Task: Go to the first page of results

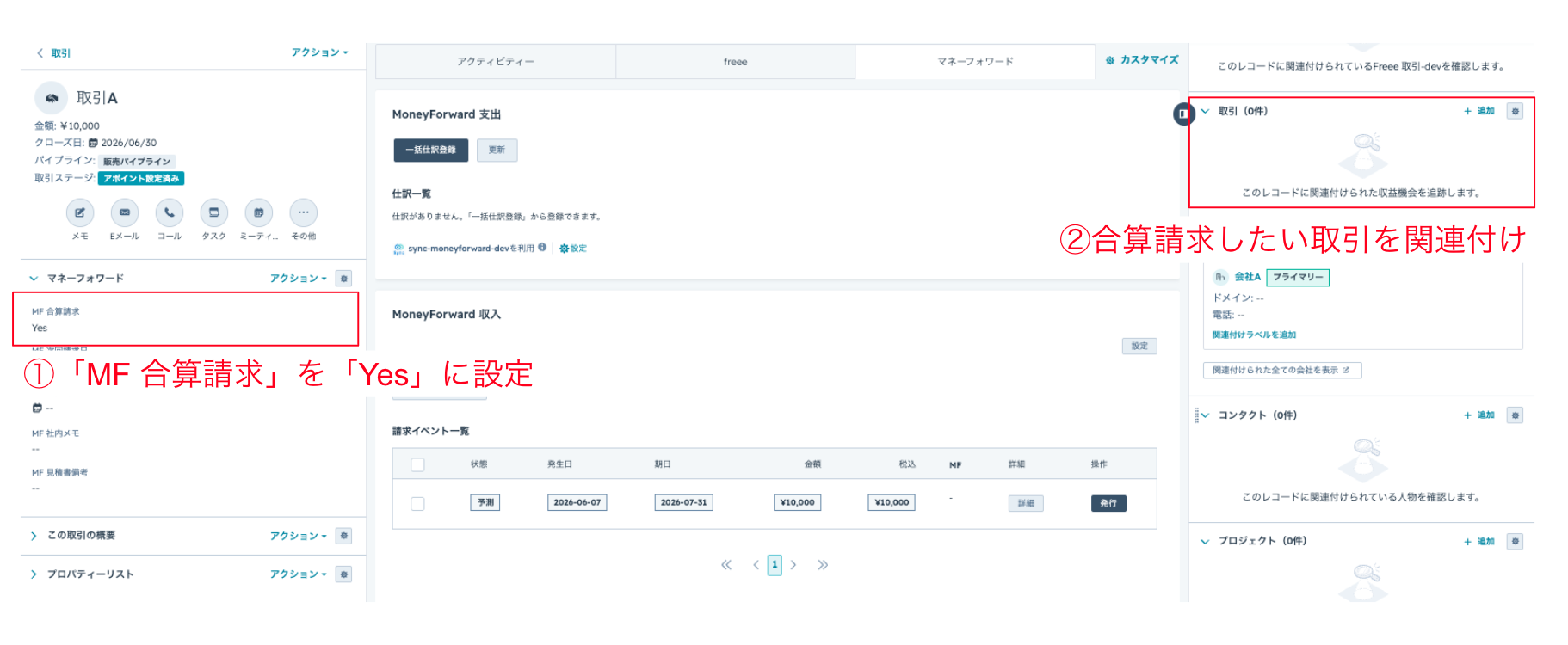Action: [726, 565]
